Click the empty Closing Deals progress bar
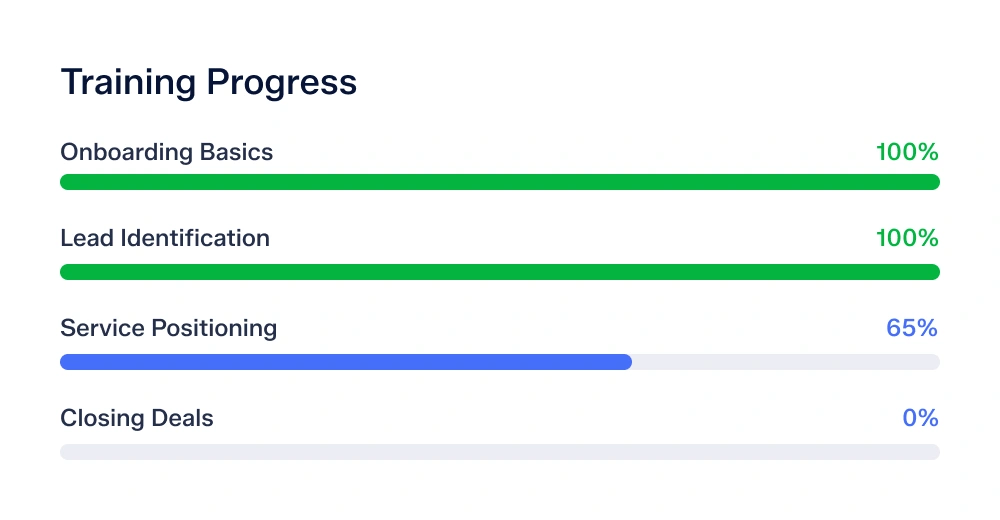 tap(500, 452)
